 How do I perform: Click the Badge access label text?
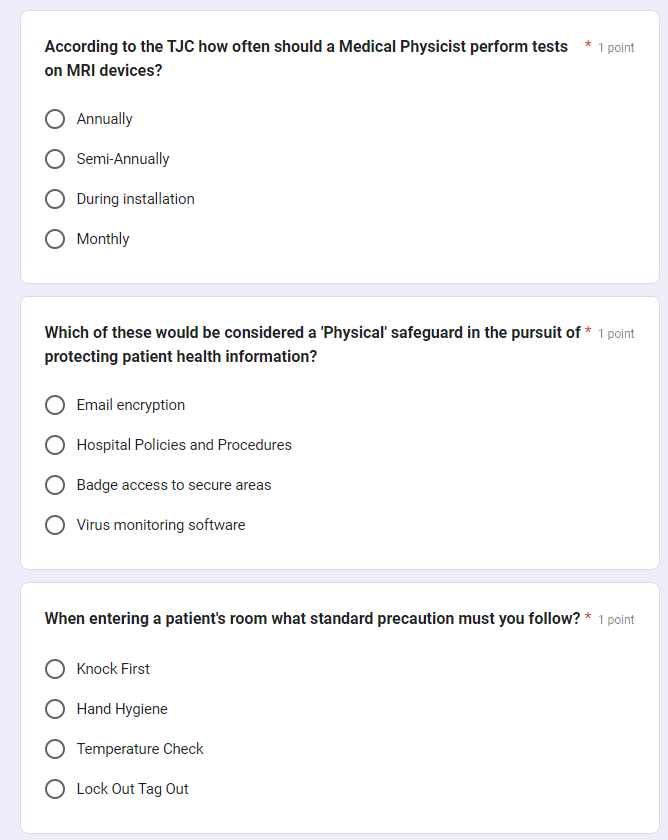click(174, 485)
